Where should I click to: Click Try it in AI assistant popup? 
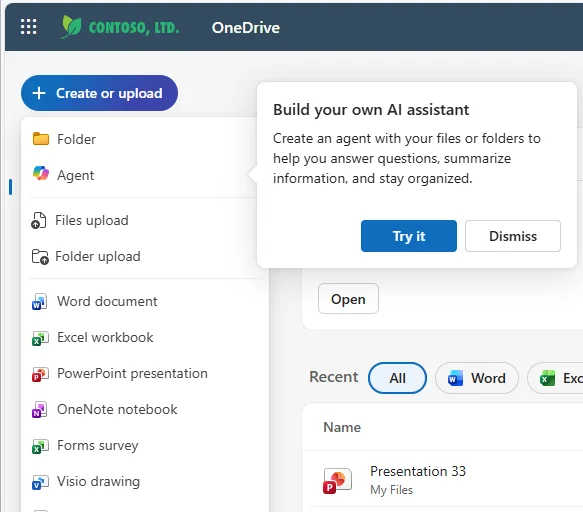point(409,236)
